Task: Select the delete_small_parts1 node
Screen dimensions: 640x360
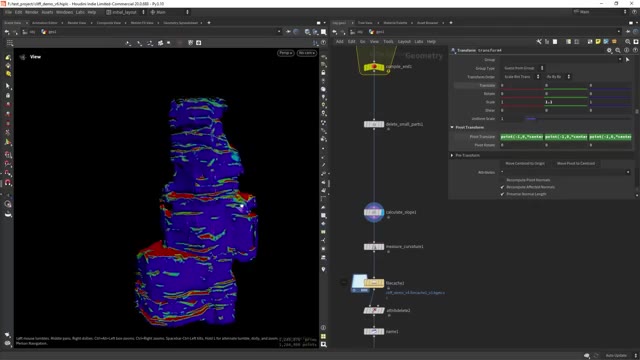Action: 374,124
